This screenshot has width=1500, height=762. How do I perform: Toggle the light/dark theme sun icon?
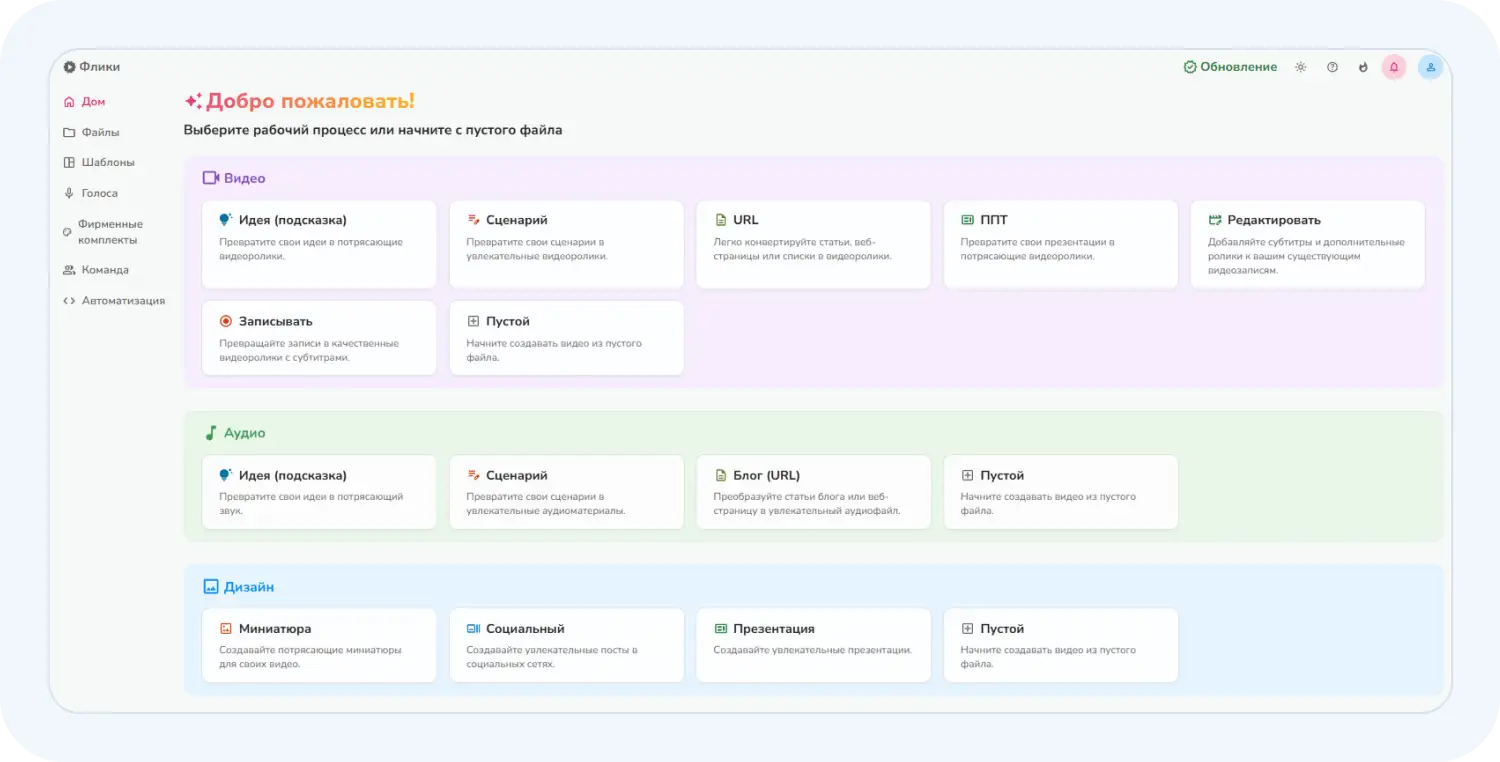click(x=1300, y=67)
